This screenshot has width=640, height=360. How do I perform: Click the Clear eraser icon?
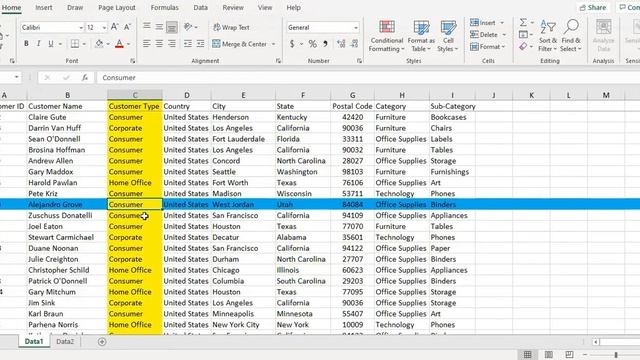(523, 47)
